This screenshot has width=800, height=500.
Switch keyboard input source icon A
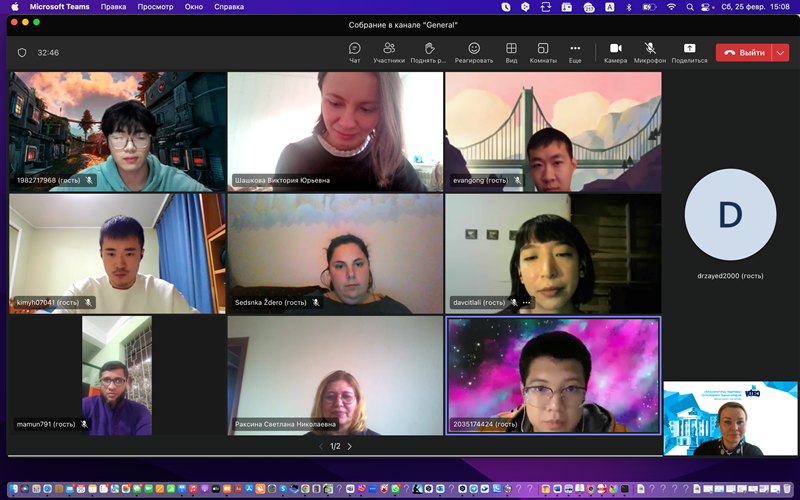coord(610,7)
